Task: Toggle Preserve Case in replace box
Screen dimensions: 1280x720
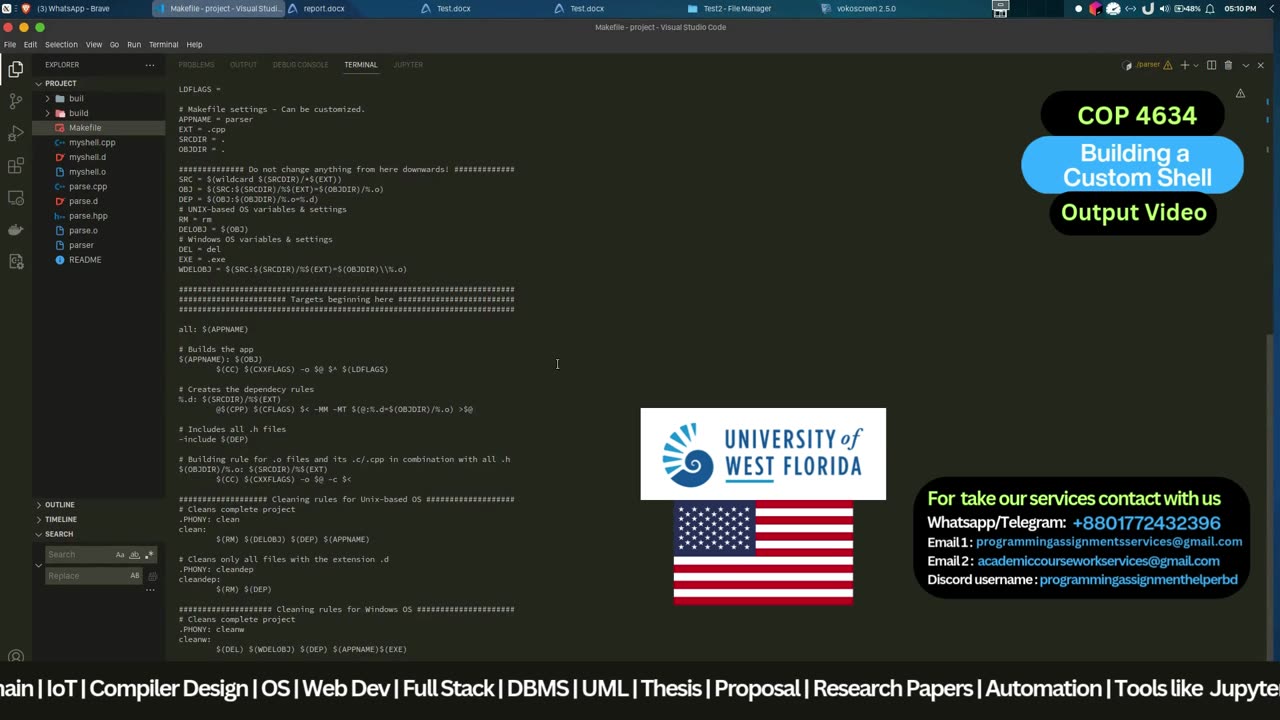Action: coord(135,576)
